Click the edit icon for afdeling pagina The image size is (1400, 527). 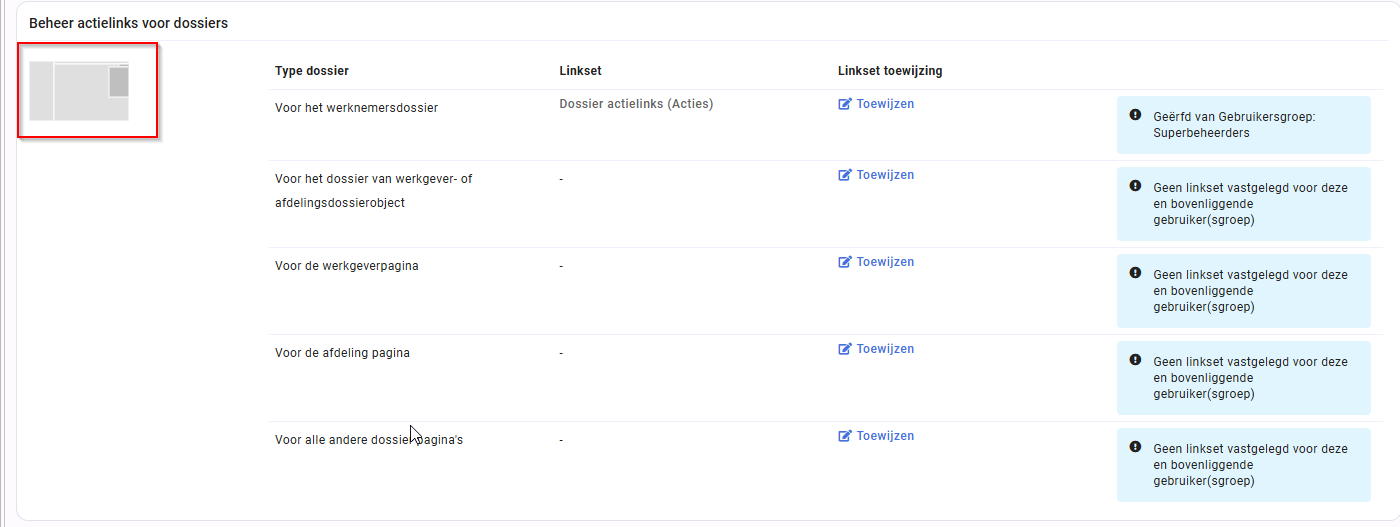(x=845, y=349)
